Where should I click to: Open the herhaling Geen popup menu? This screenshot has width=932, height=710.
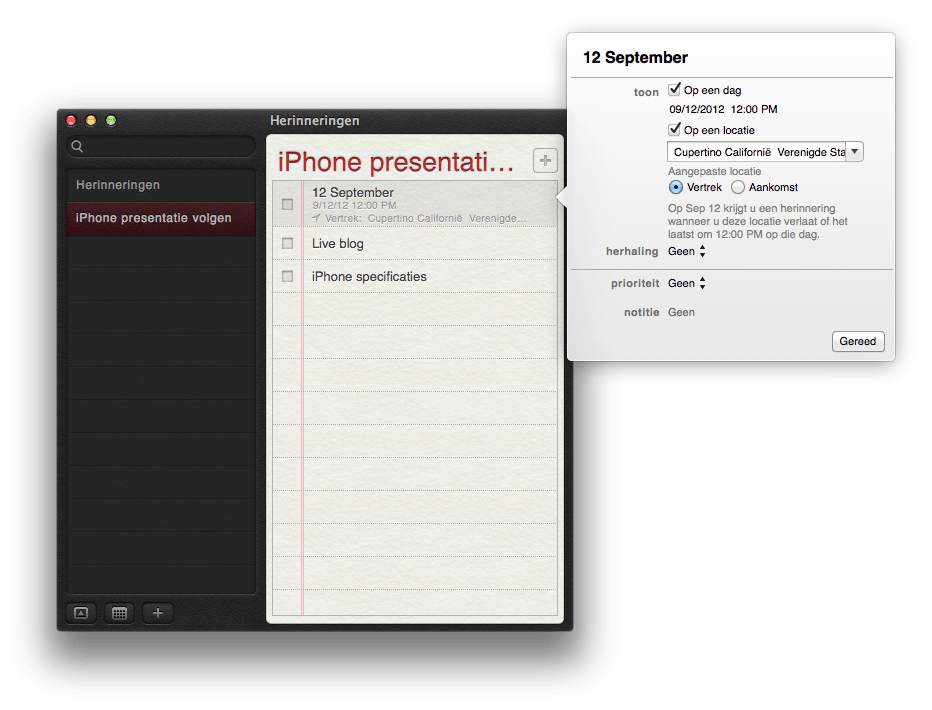(687, 252)
